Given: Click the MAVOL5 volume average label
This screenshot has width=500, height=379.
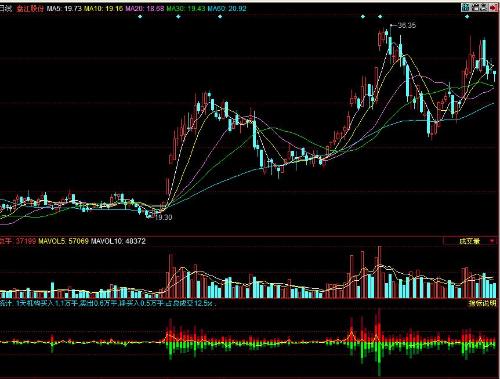Looking at the screenshot, I should (64, 241).
